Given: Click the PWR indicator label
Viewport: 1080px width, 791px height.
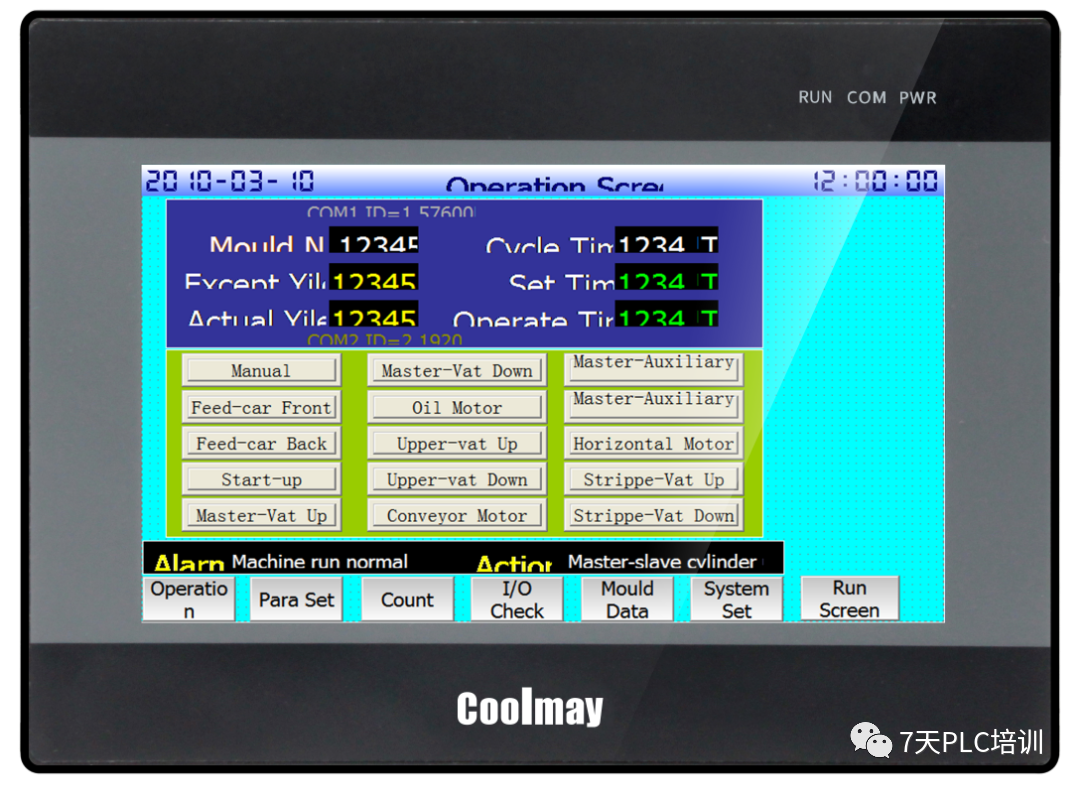Looking at the screenshot, I should tap(917, 97).
